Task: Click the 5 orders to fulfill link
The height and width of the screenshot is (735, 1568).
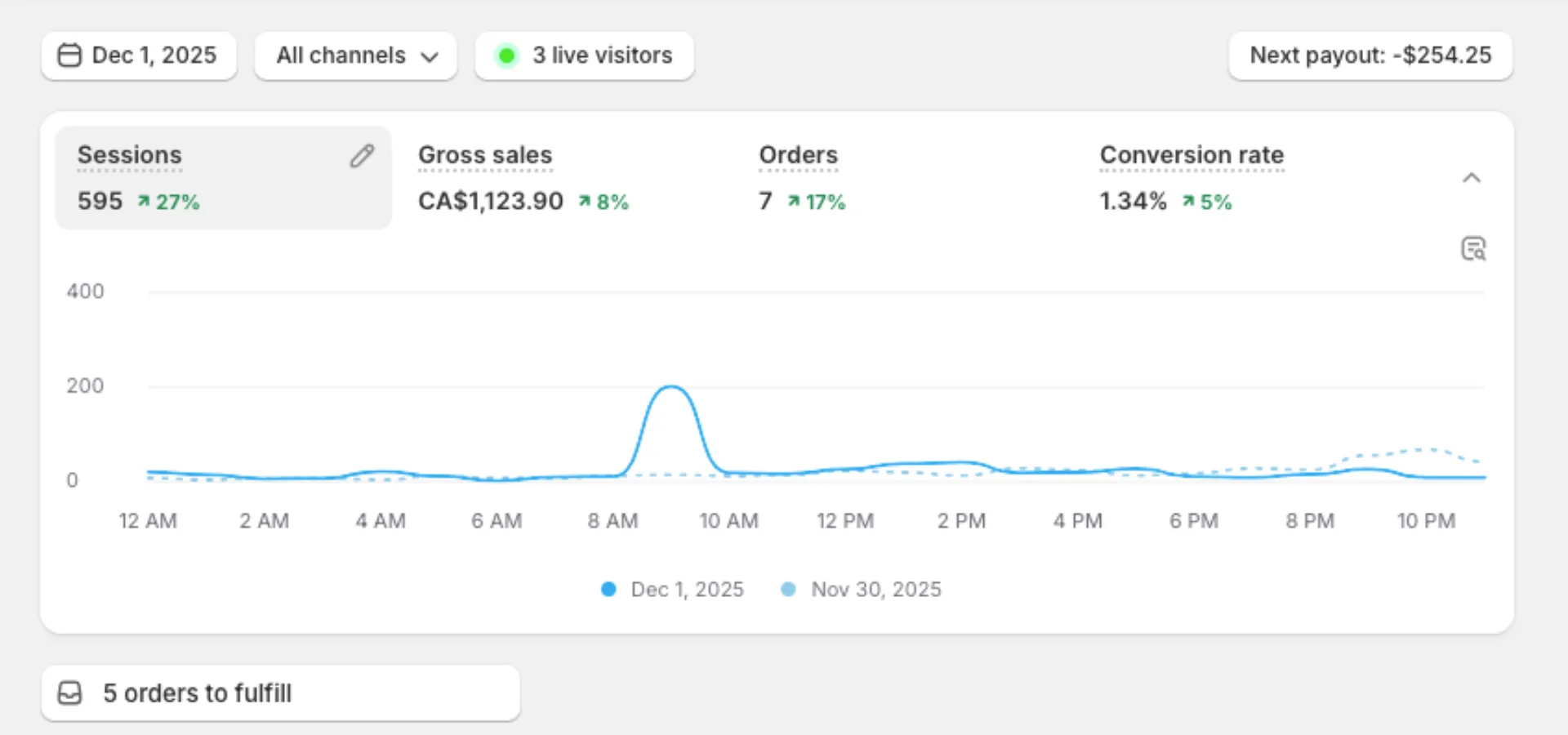Action: point(196,693)
